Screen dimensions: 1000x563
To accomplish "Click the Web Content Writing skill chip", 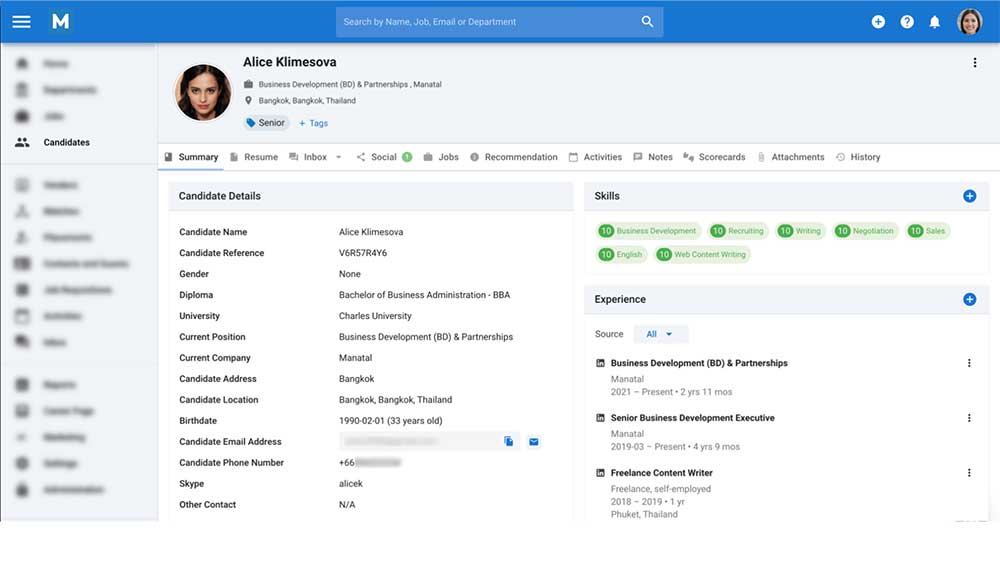I will (x=702, y=254).
